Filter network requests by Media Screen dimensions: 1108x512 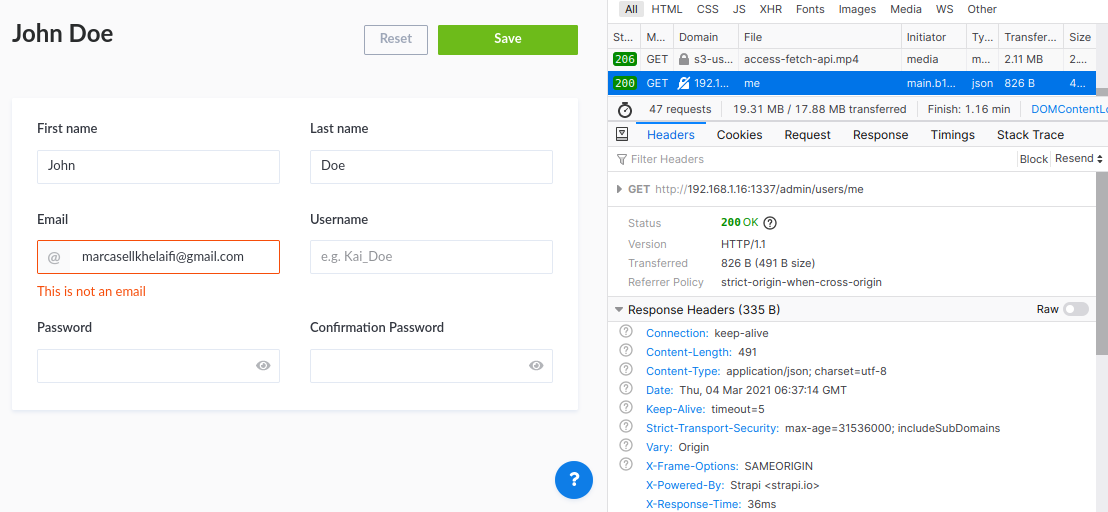(906, 9)
